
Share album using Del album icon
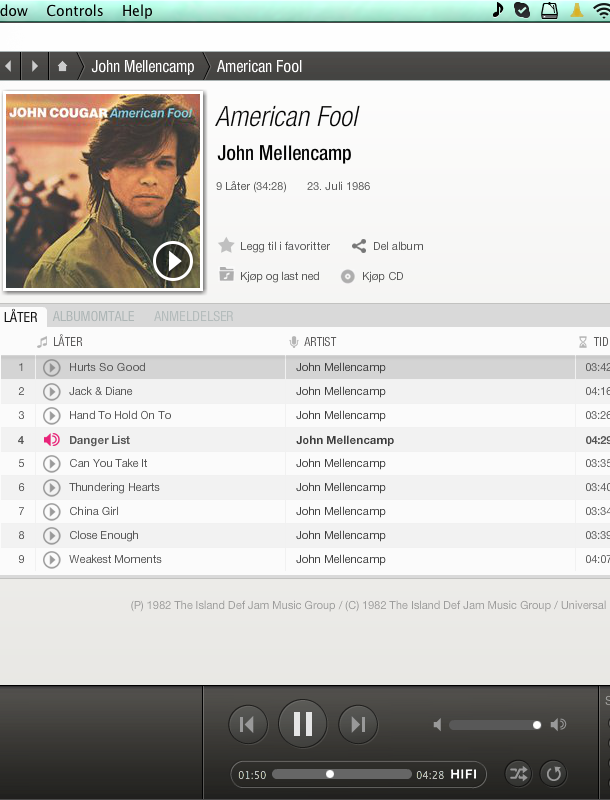[359, 246]
